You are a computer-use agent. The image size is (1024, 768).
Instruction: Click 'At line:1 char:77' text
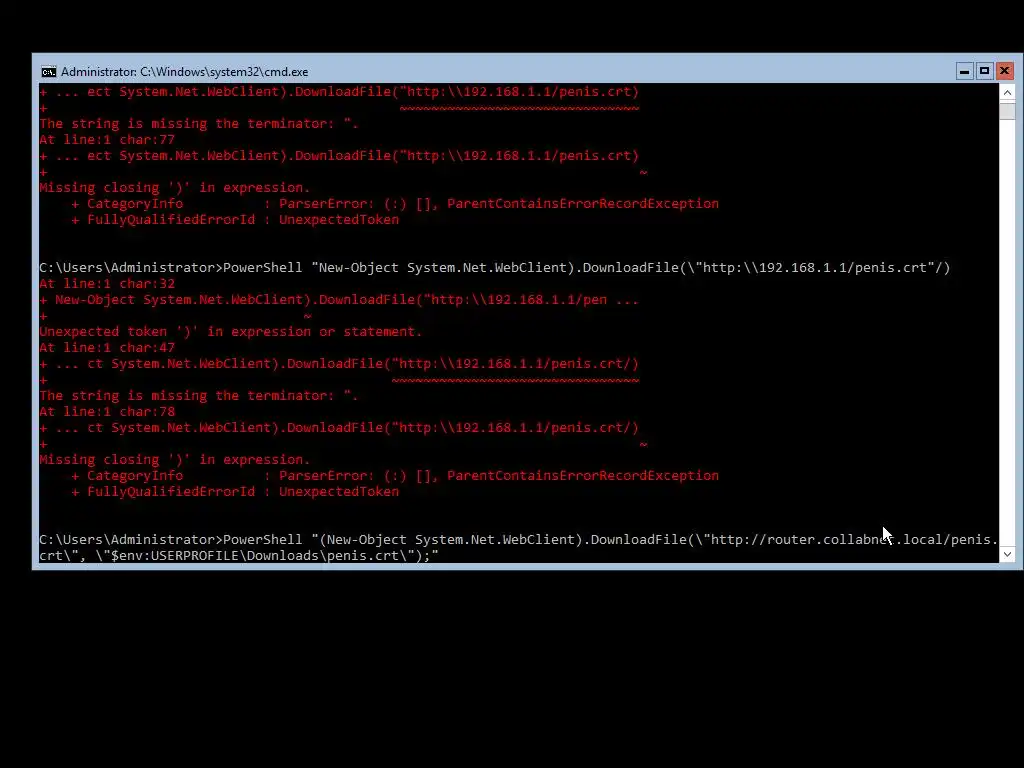(x=107, y=140)
